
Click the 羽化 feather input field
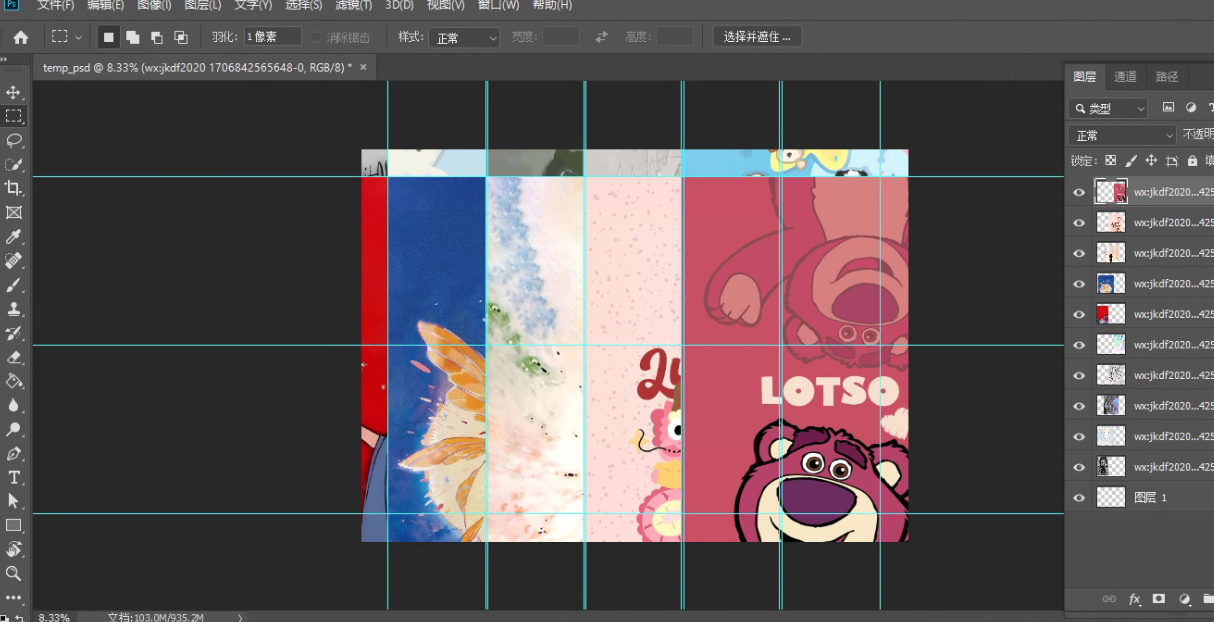[x=272, y=37]
